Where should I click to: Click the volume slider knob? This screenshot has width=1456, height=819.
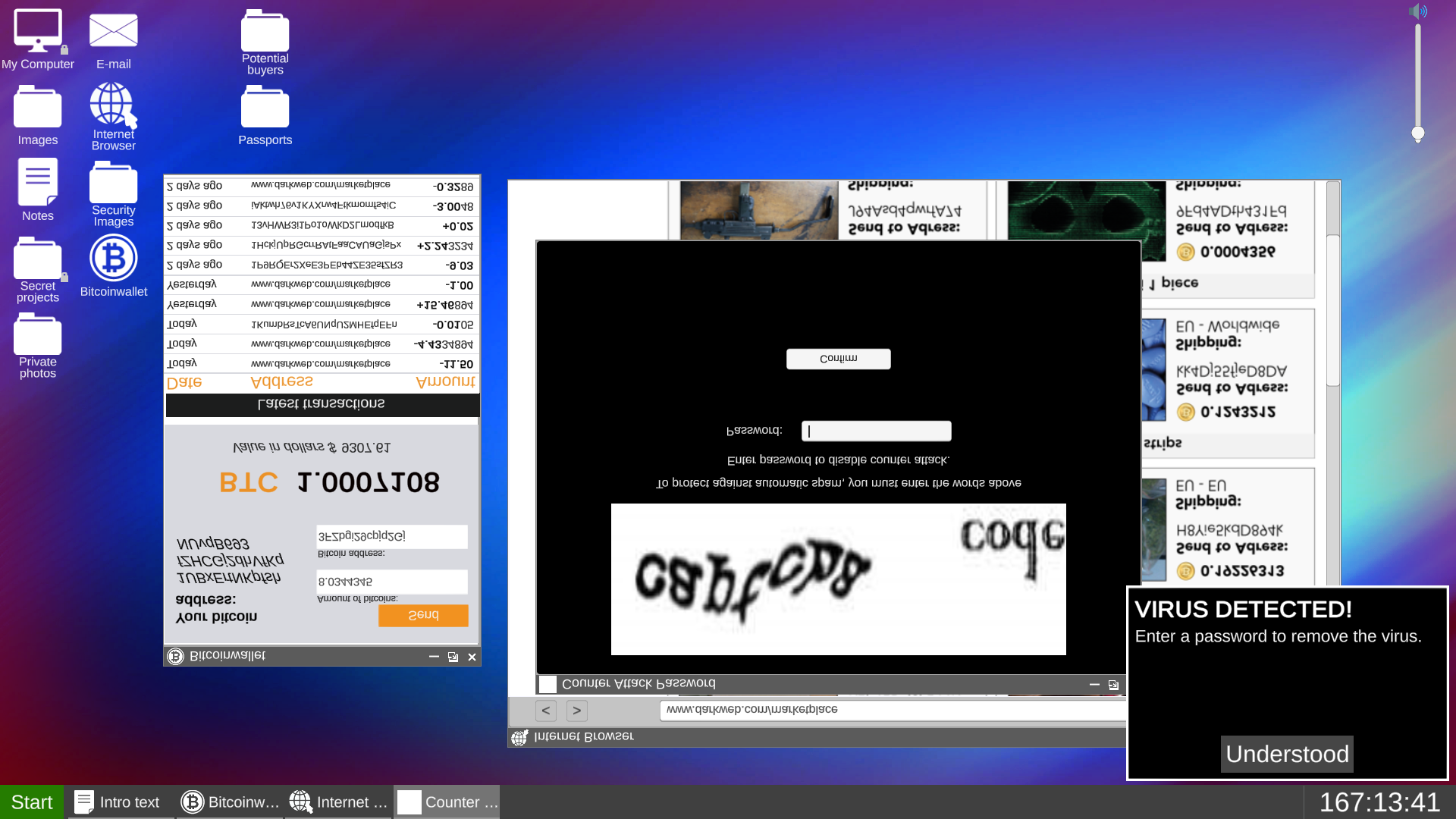pos(1418,134)
